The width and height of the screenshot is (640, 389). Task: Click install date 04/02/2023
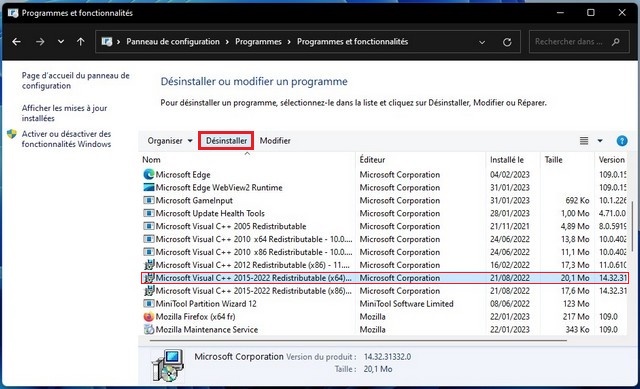510,175
